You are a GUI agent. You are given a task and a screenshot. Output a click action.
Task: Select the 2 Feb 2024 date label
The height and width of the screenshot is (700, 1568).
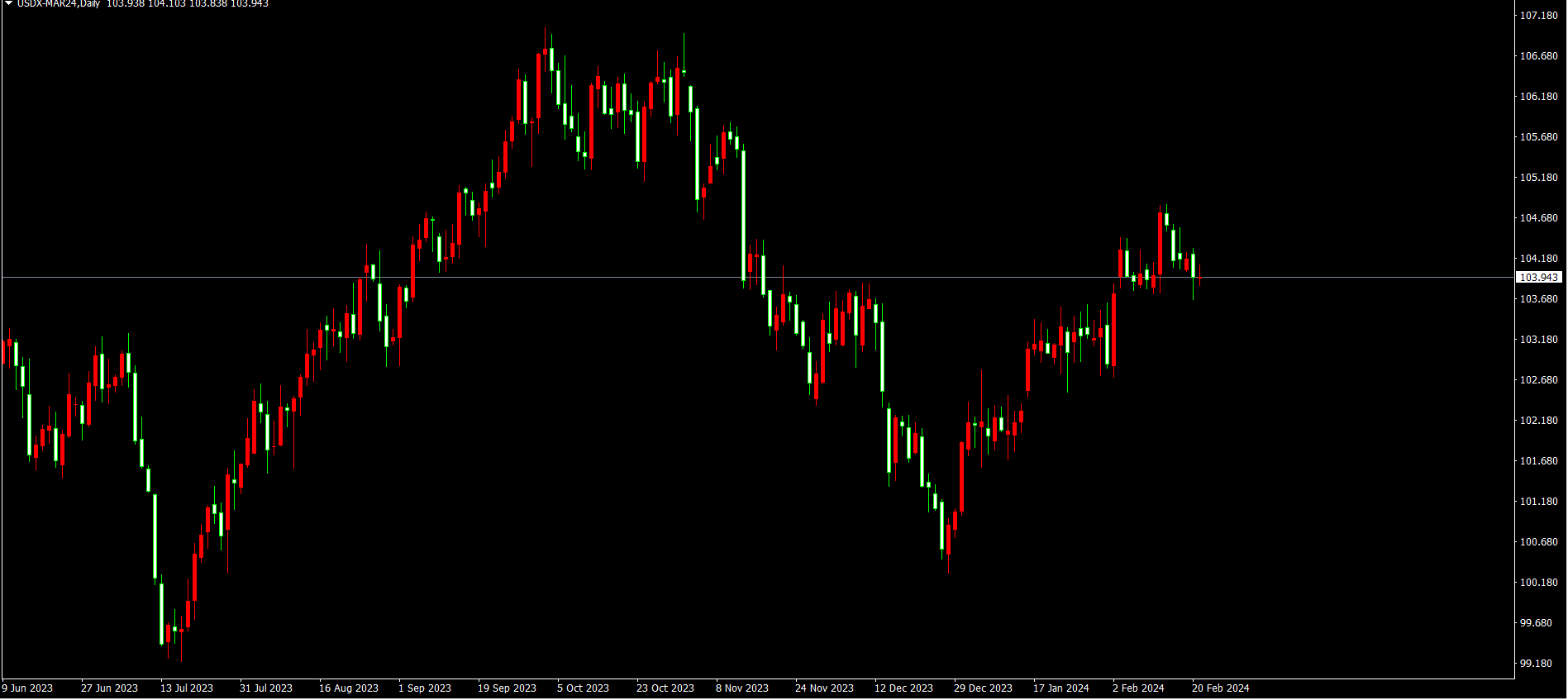[x=1138, y=688]
